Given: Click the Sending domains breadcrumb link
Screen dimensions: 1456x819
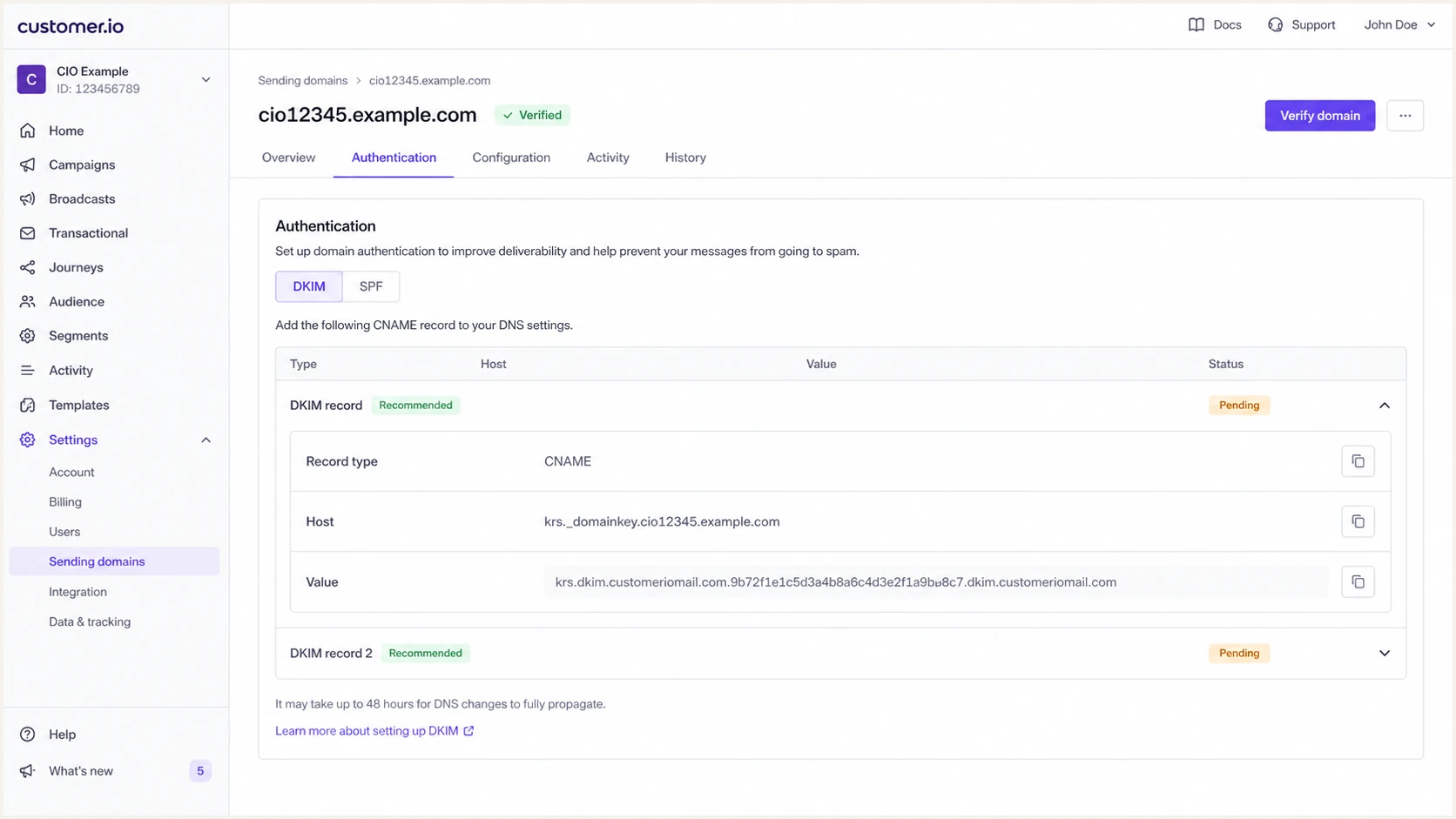Looking at the screenshot, I should pos(302,80).
